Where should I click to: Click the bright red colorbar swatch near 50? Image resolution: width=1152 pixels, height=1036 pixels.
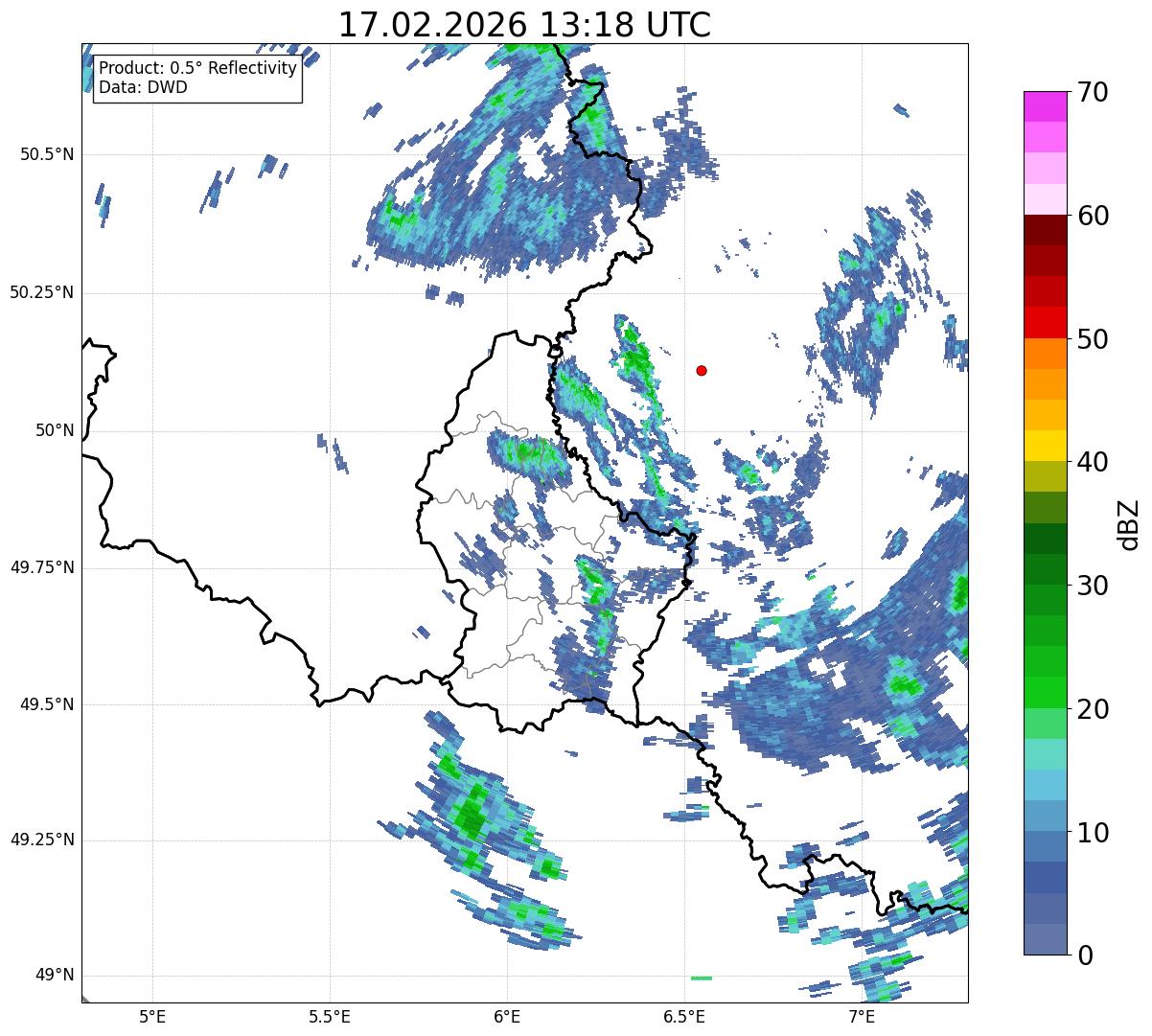(x=1045, y=323)
